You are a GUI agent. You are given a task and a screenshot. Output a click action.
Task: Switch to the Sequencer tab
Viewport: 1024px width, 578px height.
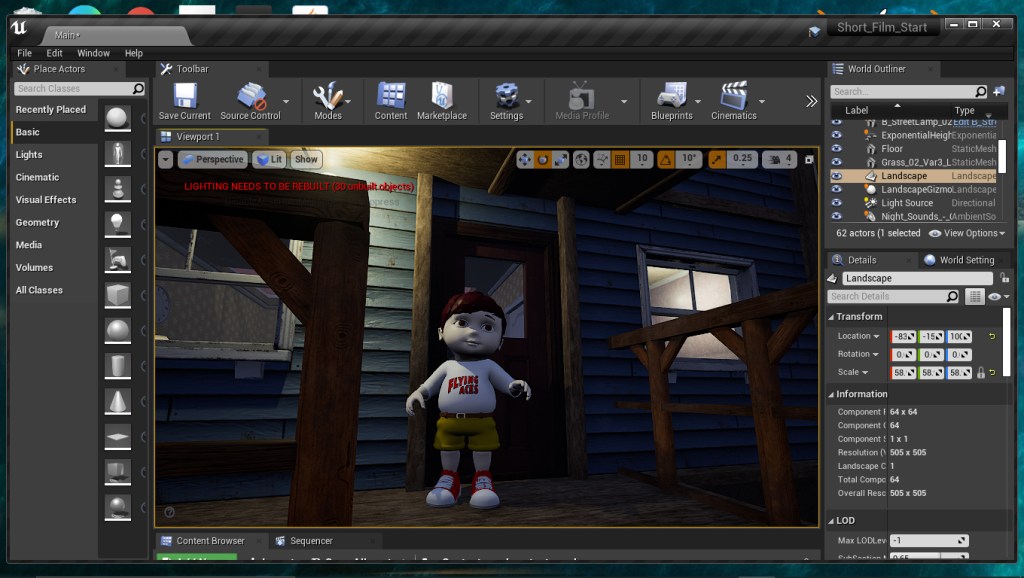pos(310,541)
